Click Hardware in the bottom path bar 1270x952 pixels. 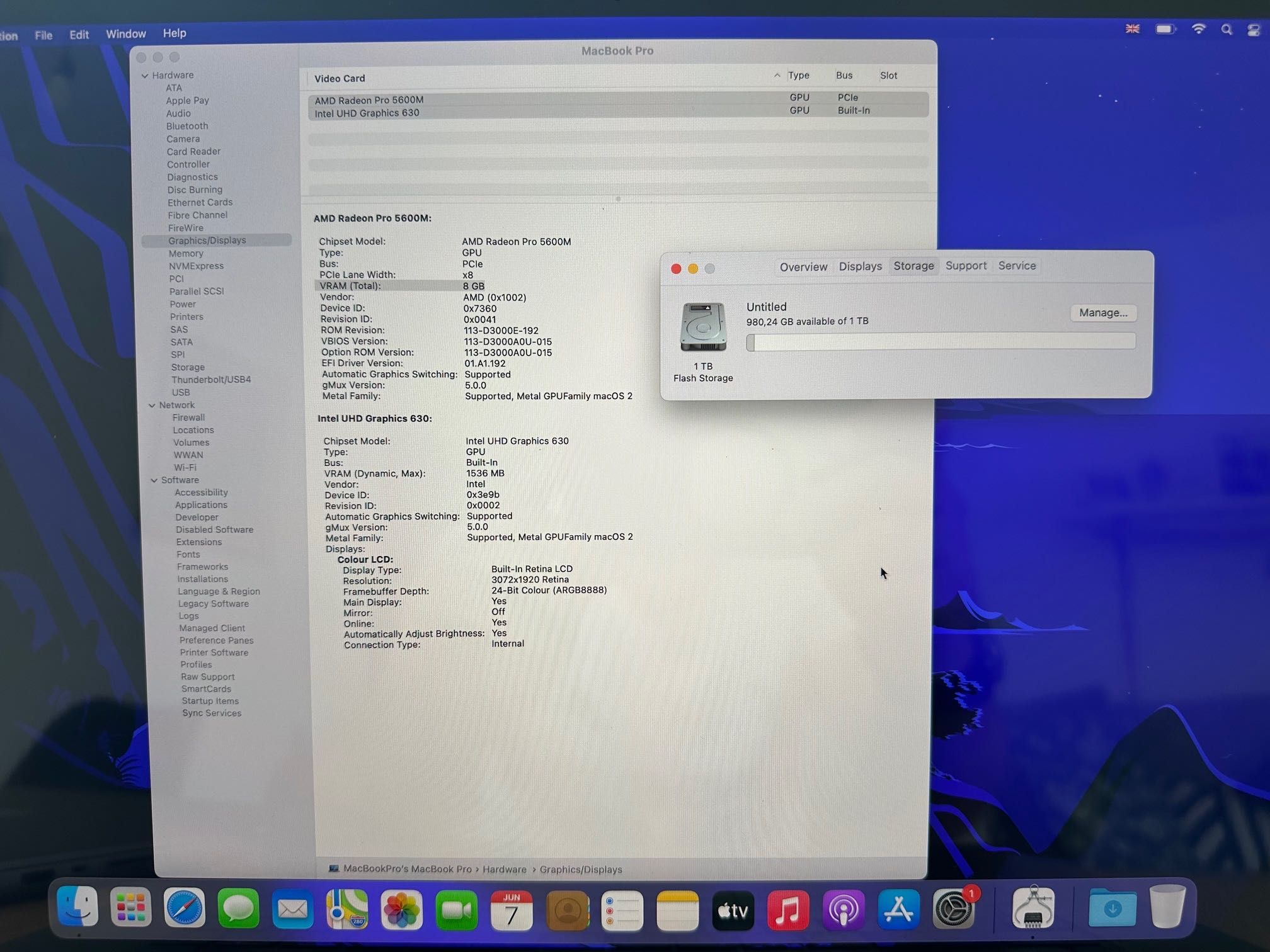(x=504, y=870)
